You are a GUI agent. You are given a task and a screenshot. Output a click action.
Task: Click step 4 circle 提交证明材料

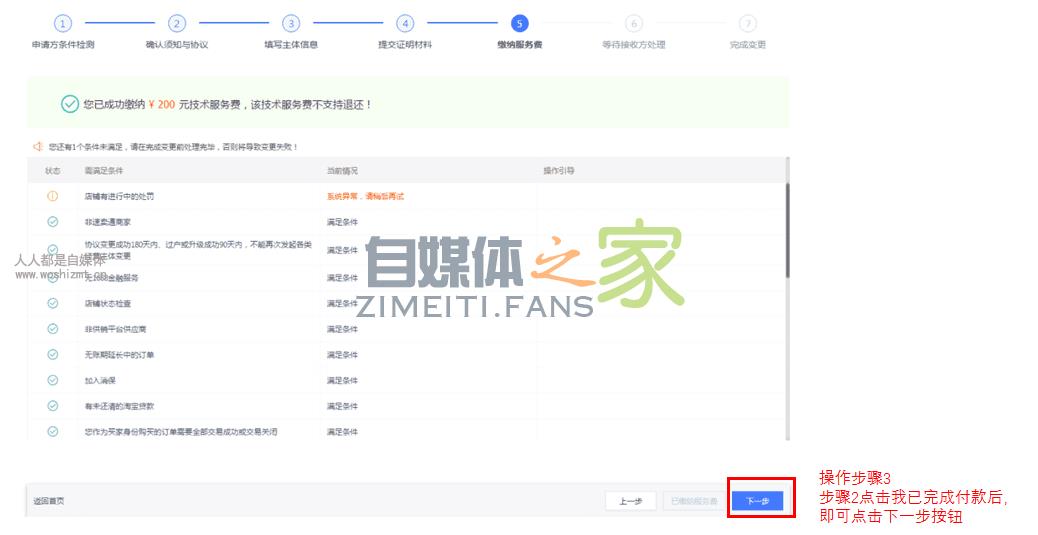[405, 24]
